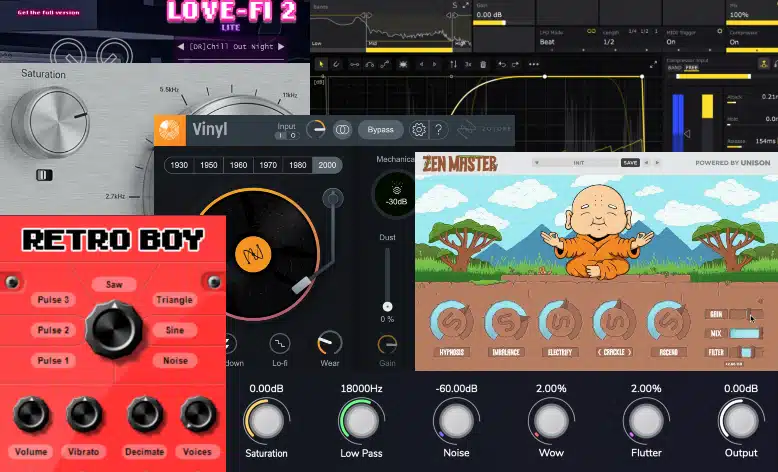Click the Dust slider handle in Vinyl
This screenshot has height=472, width=778.
click(388, 307)
